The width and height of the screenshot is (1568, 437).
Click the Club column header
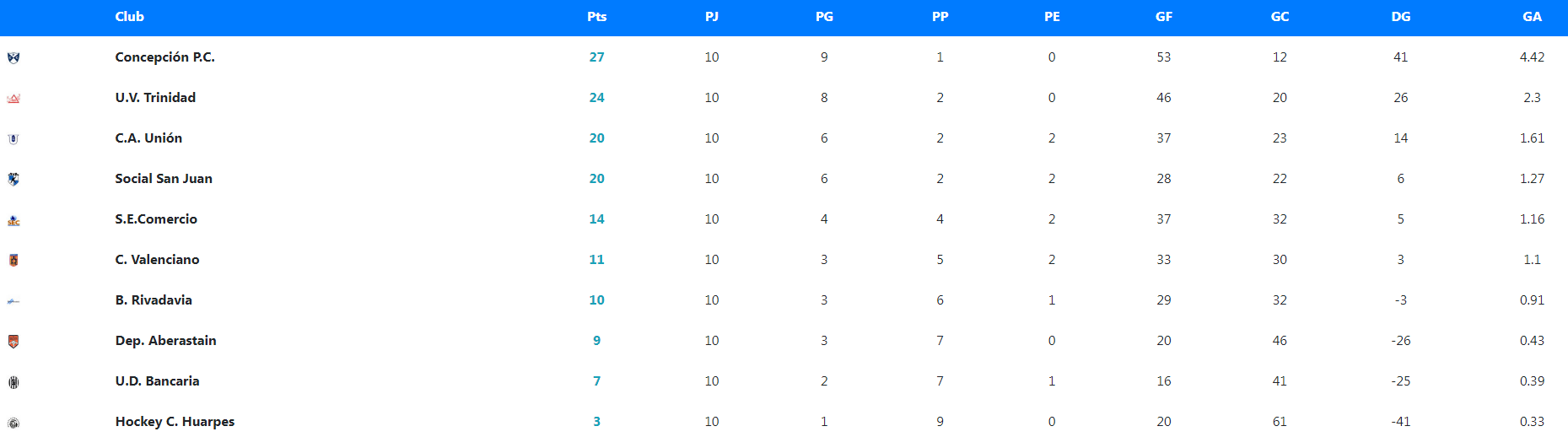pyautogui.click(x=129, y=17)
